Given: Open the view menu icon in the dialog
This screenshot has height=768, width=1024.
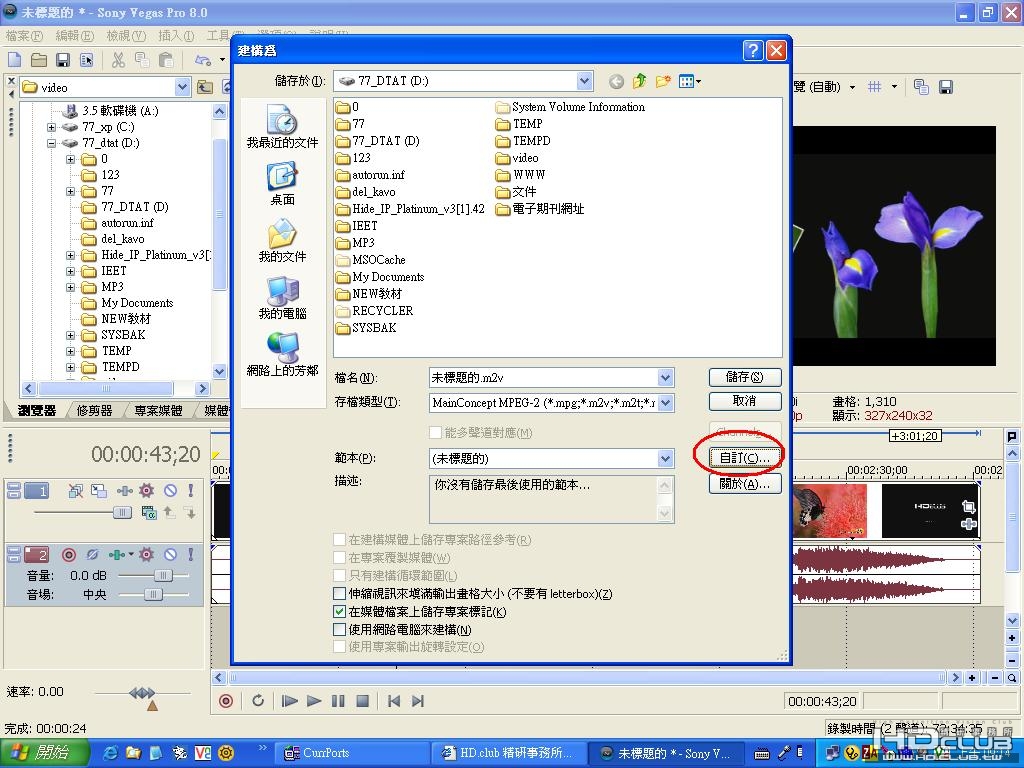Looking at the screenshot, I should (x=689, y=81).
